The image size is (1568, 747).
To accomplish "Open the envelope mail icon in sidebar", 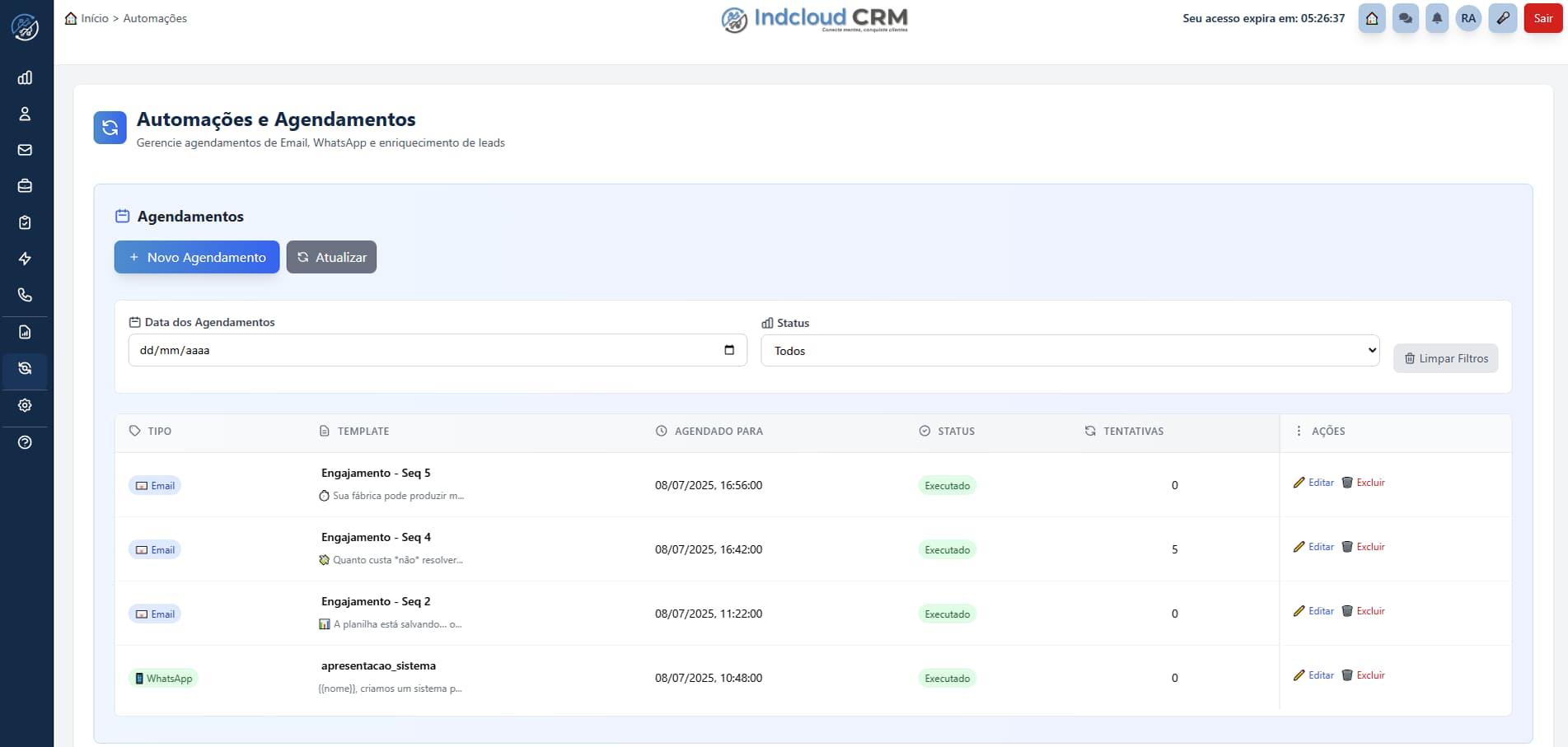I will [25, 150].
